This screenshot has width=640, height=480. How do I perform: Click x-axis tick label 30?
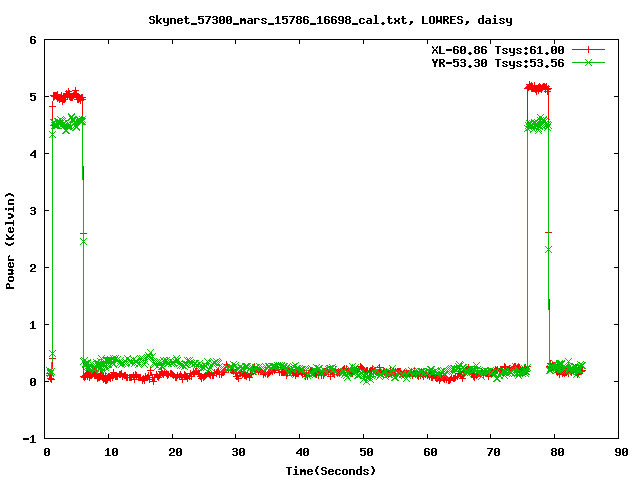click(238, 452)
